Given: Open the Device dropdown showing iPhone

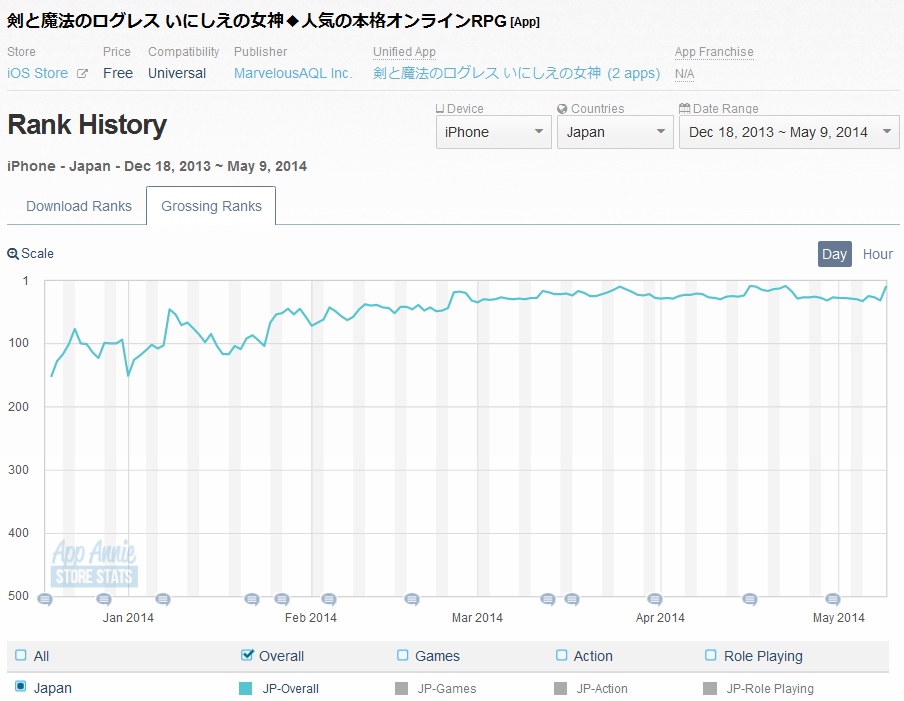Looking at the screenshot, I should coord(494,132).
